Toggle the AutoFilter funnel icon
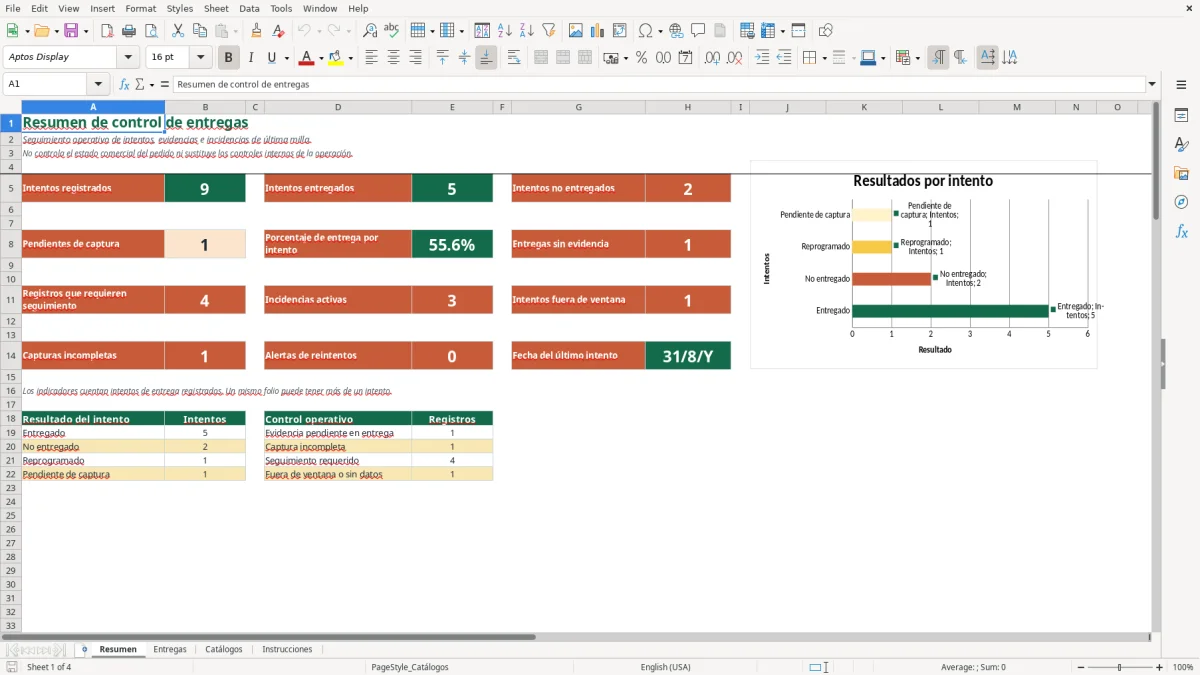This screenshot has width=1200, height=675. 549,31
